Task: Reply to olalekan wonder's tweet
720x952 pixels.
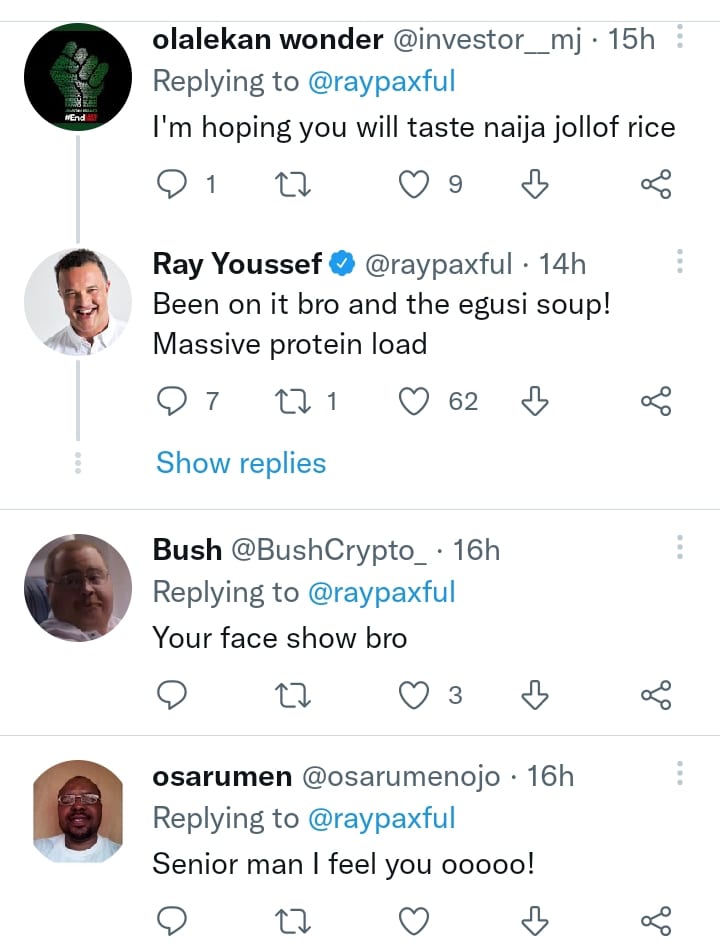Action: pyautogui.click(x=173, y=184)
